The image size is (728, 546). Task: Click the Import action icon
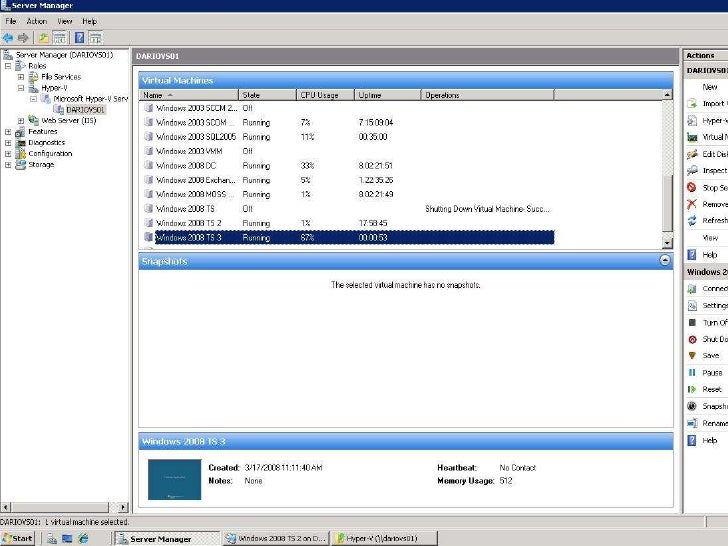(692, 104)
